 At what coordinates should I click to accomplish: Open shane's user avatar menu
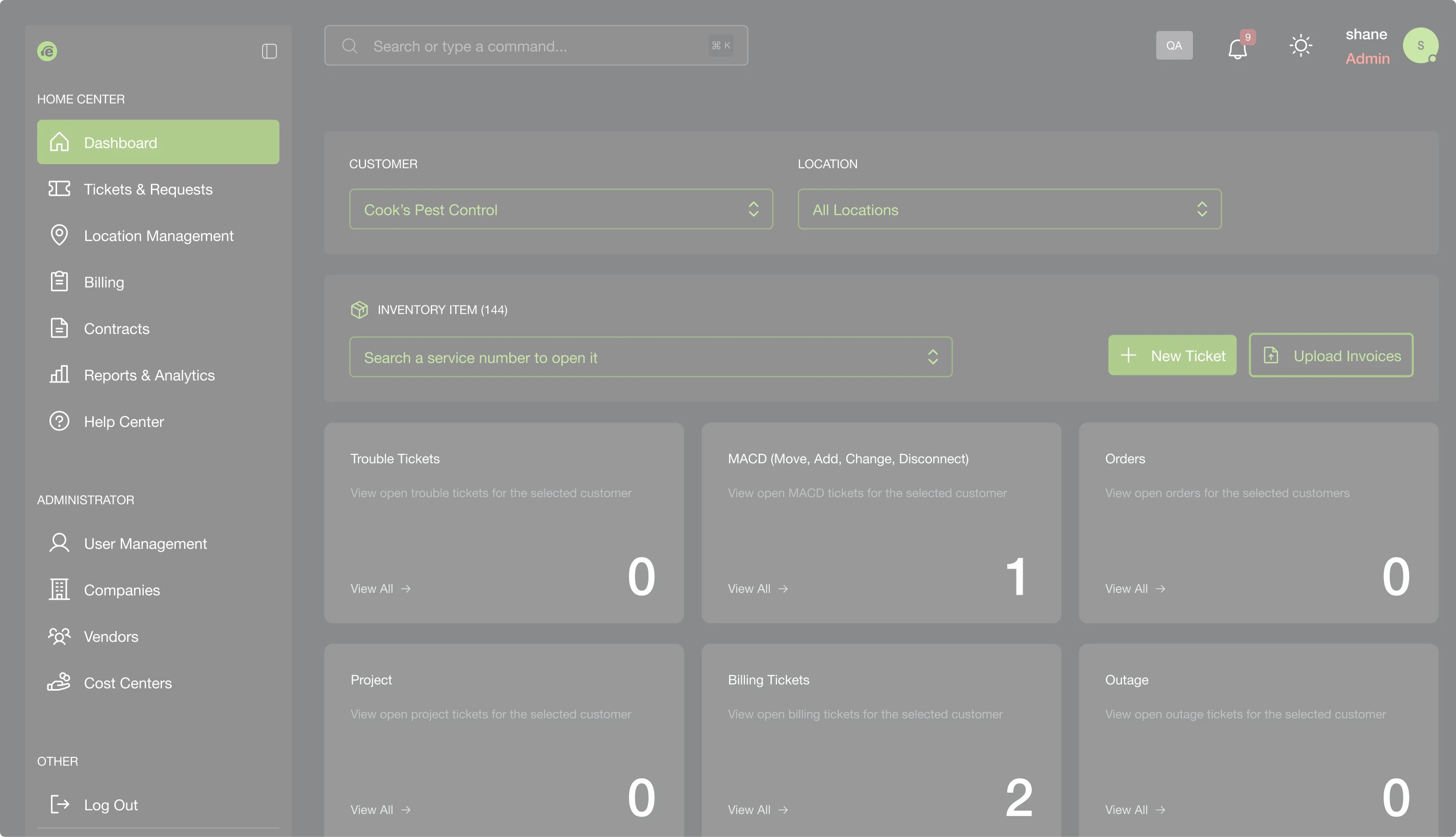1420,45
